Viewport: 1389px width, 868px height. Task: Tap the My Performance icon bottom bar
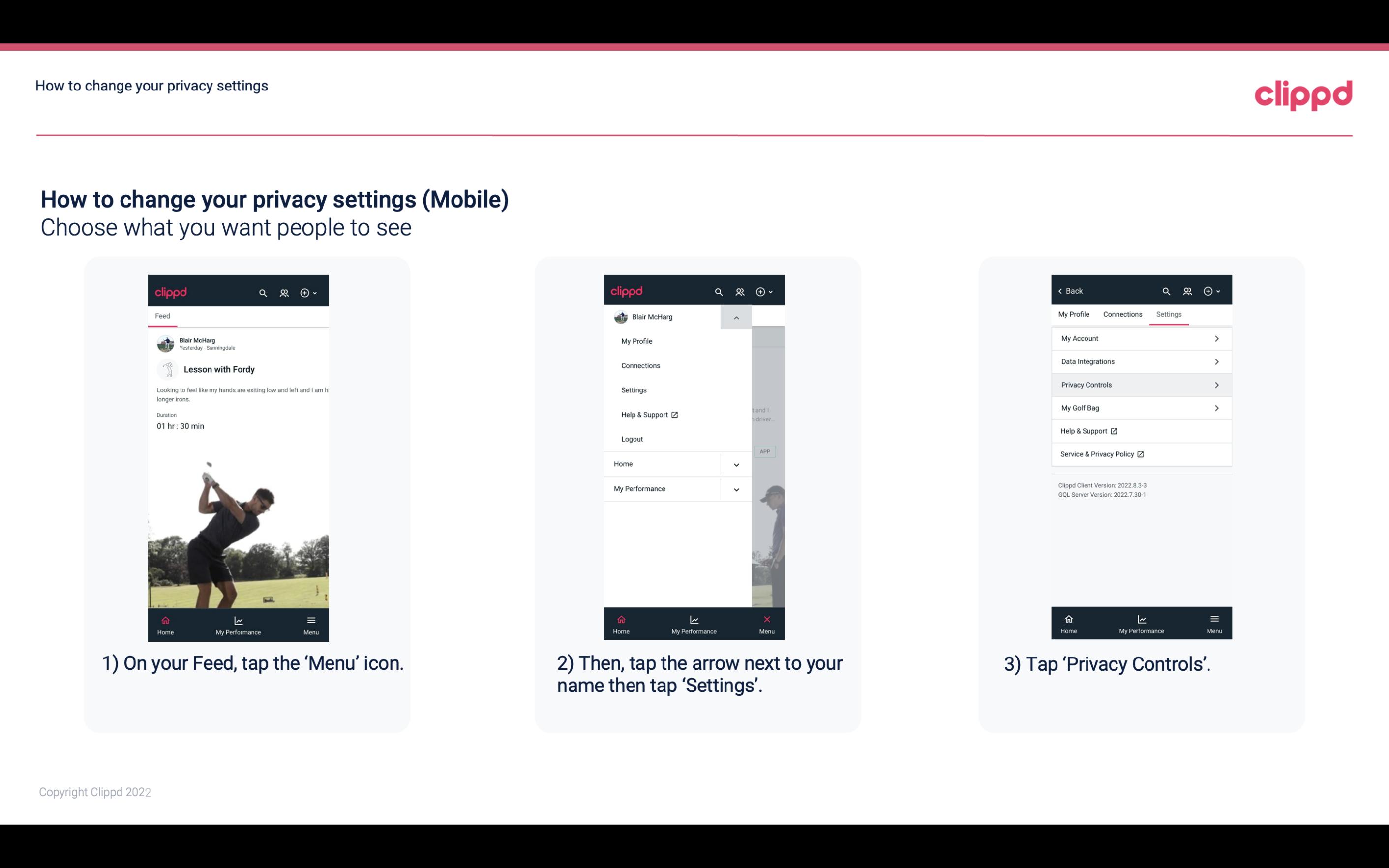[x=237, y=624]
